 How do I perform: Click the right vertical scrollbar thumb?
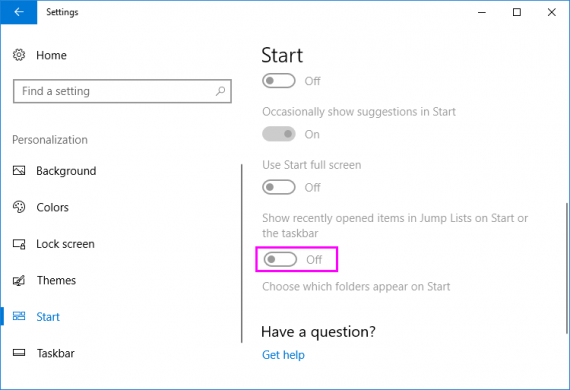pyautogui.click(x=567, y=268)
